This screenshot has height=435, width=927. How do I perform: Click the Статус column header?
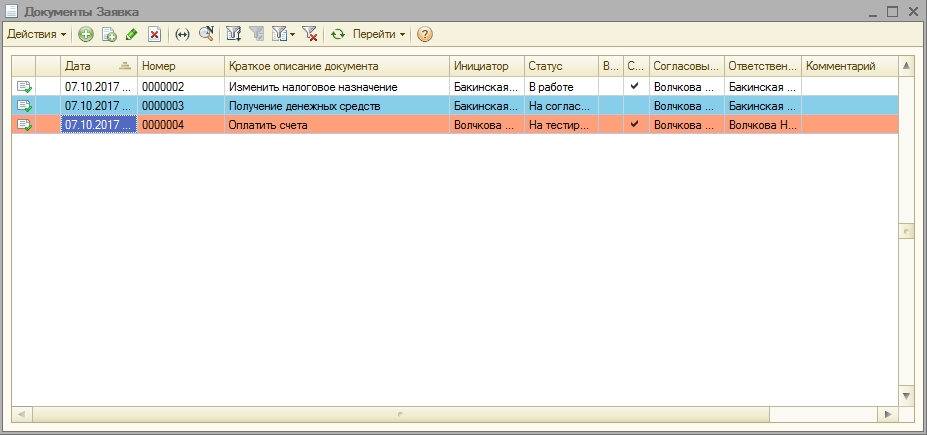point(560,66)
